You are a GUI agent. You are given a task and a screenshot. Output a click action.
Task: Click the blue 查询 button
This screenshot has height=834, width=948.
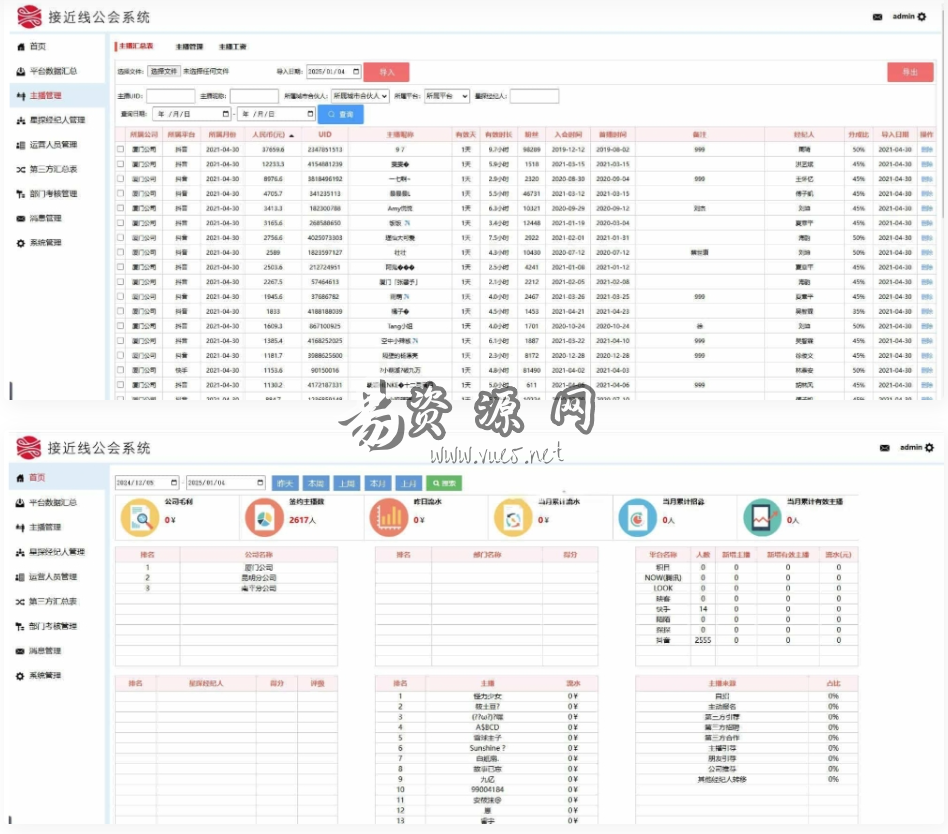click(341, 114)
